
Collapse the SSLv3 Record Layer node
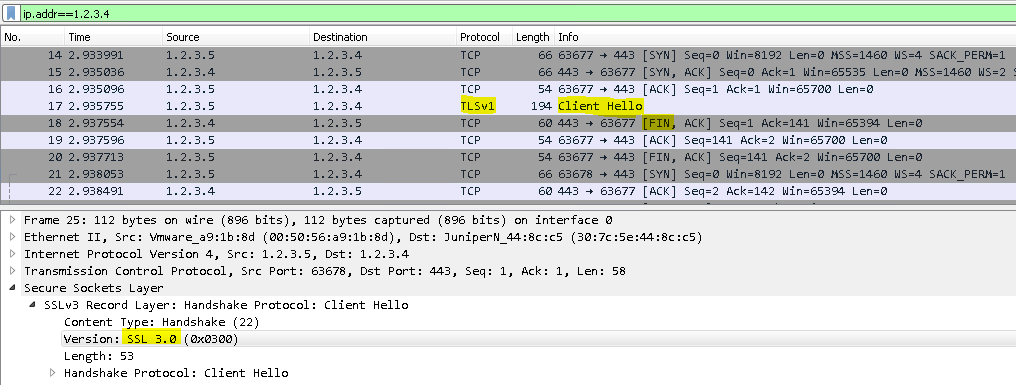coord(32,305)
